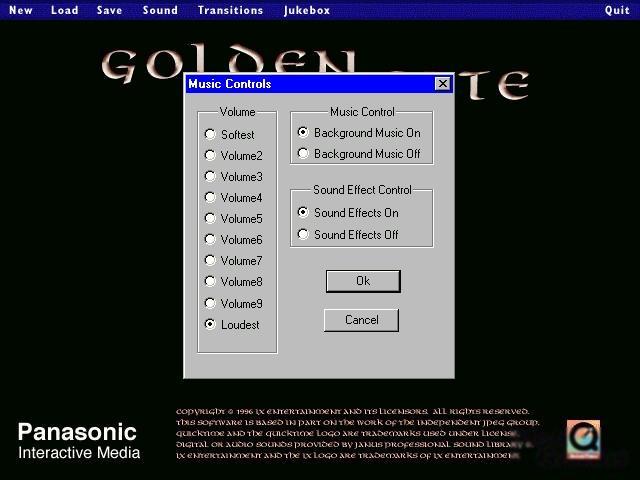Open the New menu
The image size is (640, 480).
click(20, 10)
